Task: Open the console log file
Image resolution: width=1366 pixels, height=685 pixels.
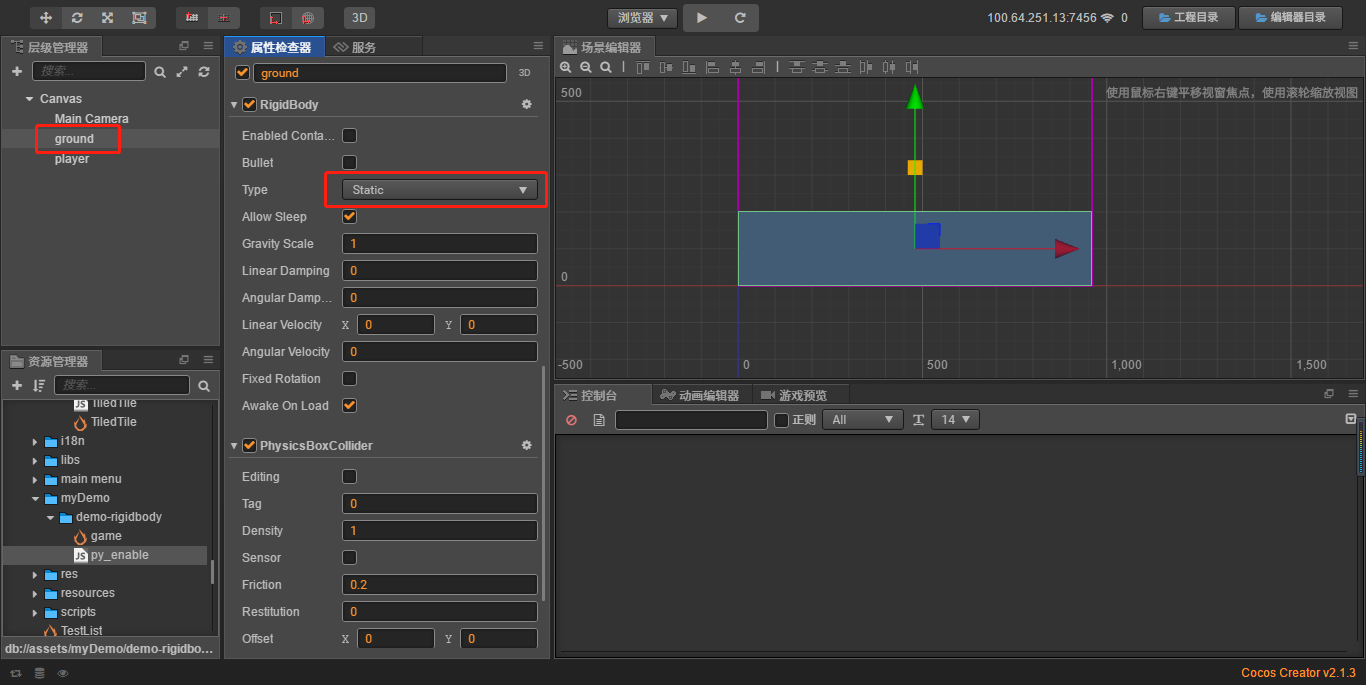Action: tap(599, 420)
